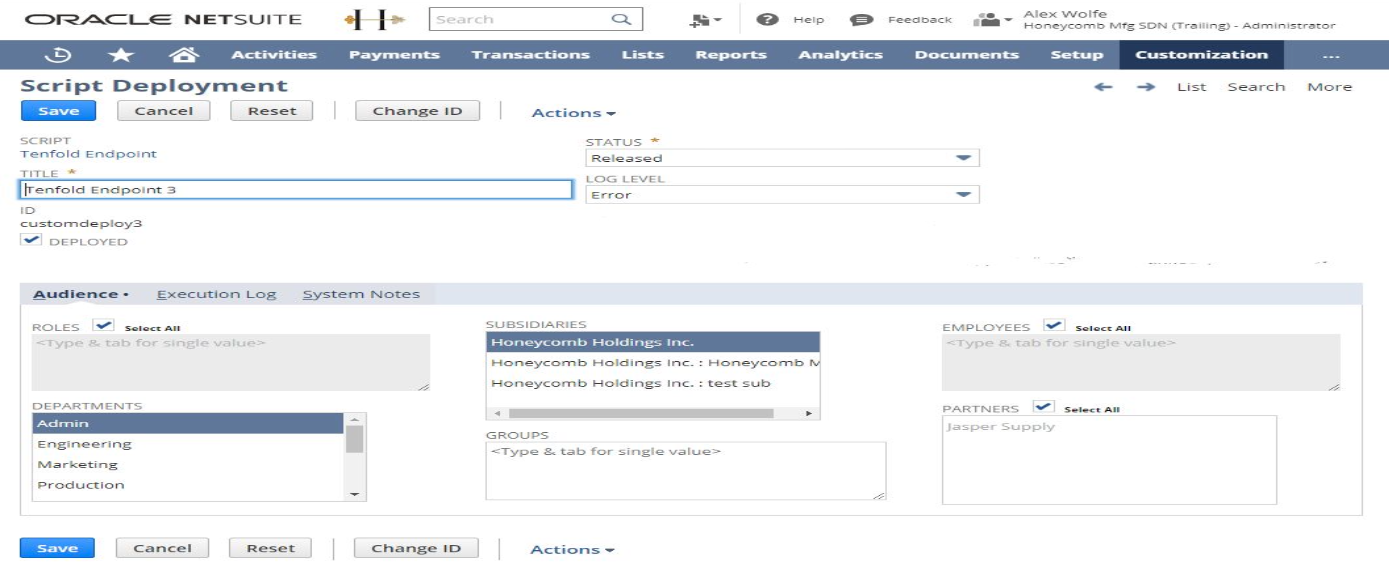Screen dimensions: 1389x579
Task: Open the Tenfold Endpoint script link
Action: (x=89, y=154)
